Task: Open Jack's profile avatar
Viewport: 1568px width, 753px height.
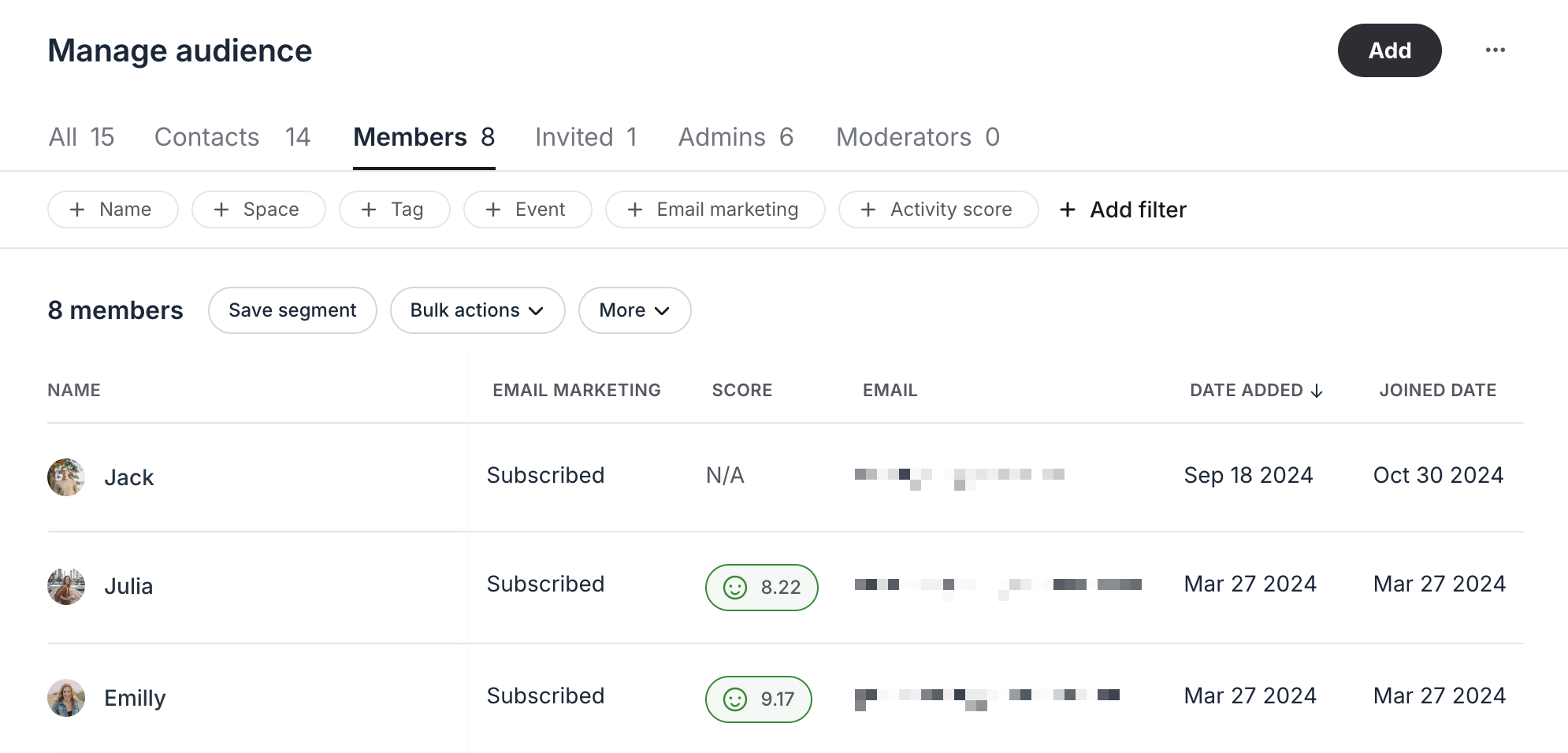Action: (x=67, y=477)
